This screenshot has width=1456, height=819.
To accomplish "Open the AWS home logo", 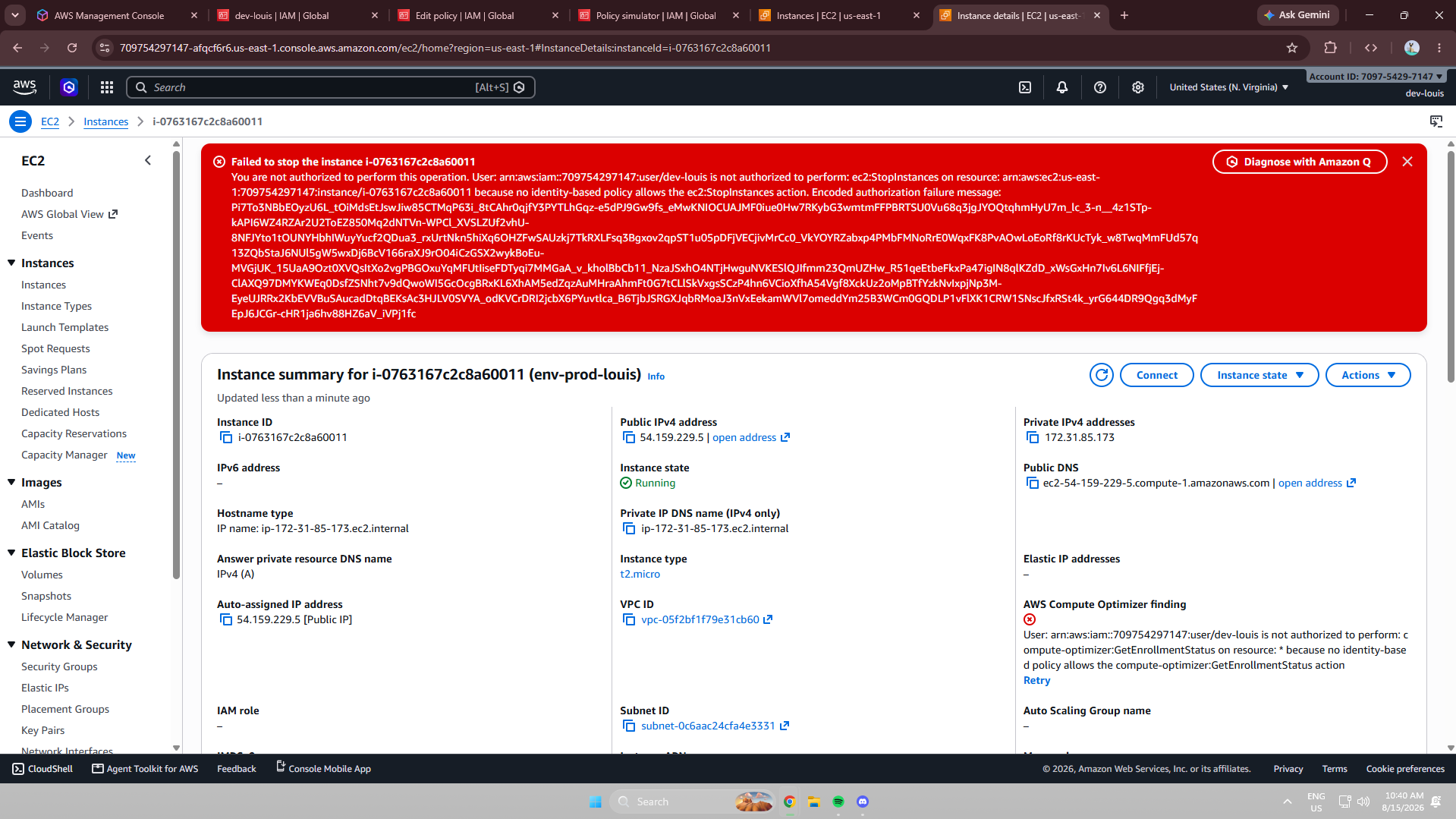I will [25, 87].
